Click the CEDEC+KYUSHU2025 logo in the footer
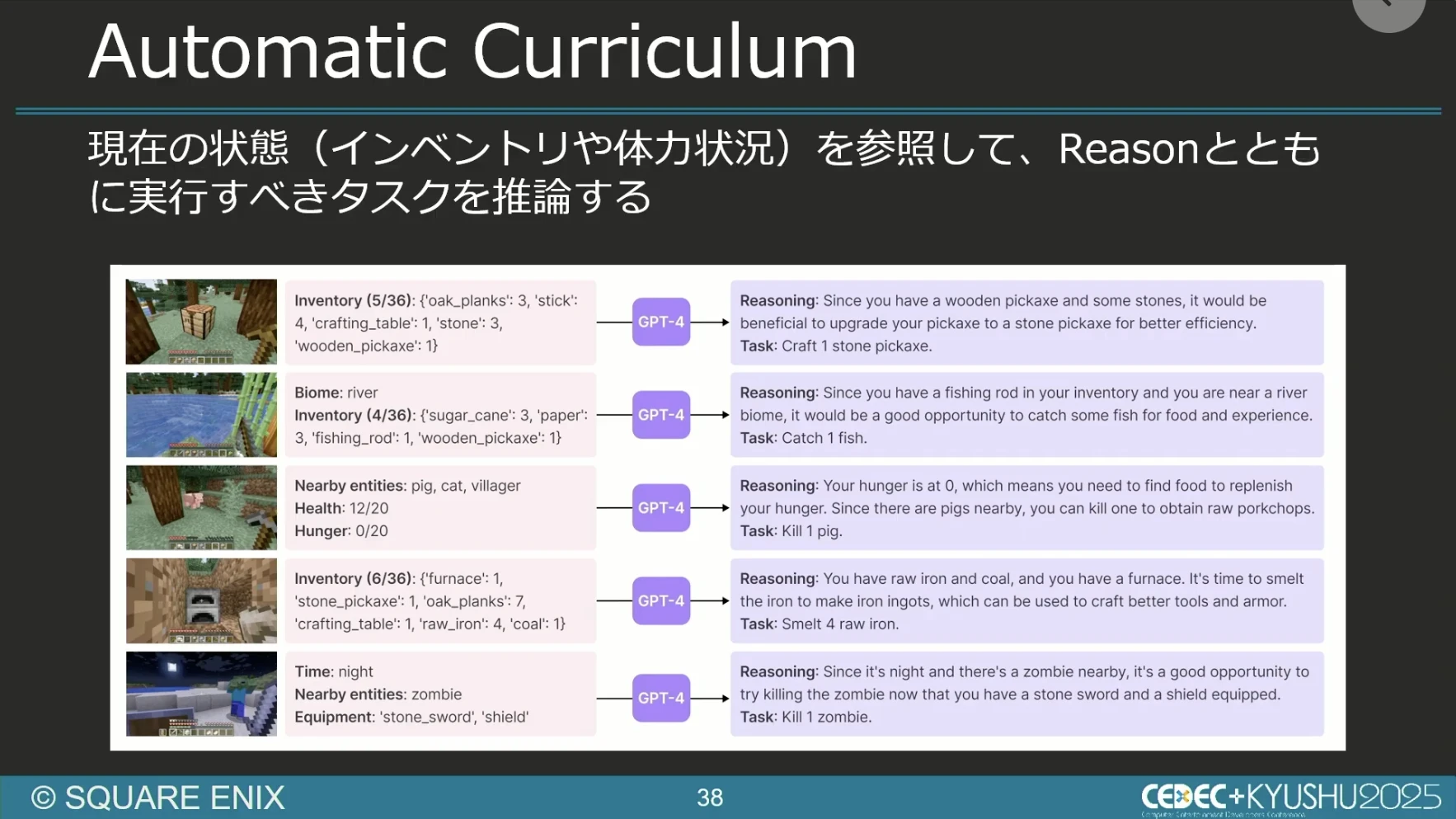The image size is (1456, 819). [1290, 798]
